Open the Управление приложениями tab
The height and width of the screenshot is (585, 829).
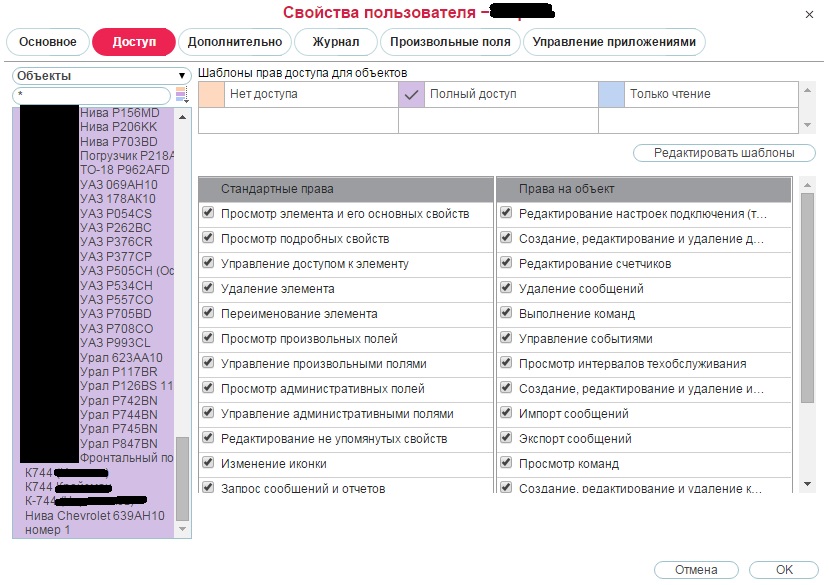tap(613, 41)
